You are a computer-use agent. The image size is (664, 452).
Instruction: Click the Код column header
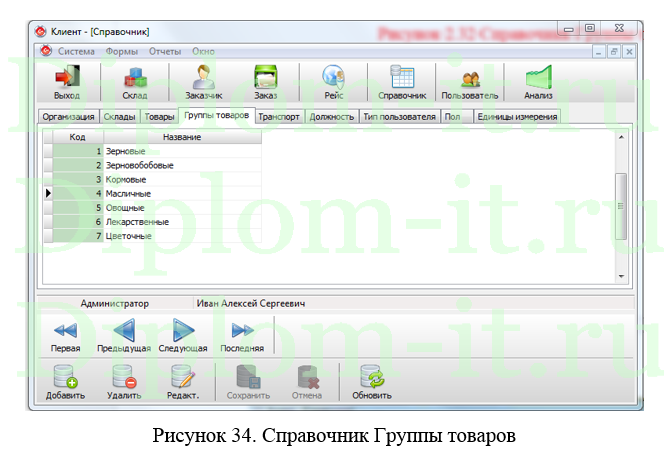coord(77,137)
